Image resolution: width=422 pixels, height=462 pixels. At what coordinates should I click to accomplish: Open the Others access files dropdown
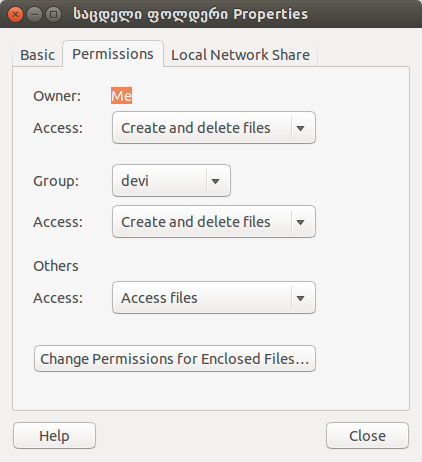click(214, 298)
